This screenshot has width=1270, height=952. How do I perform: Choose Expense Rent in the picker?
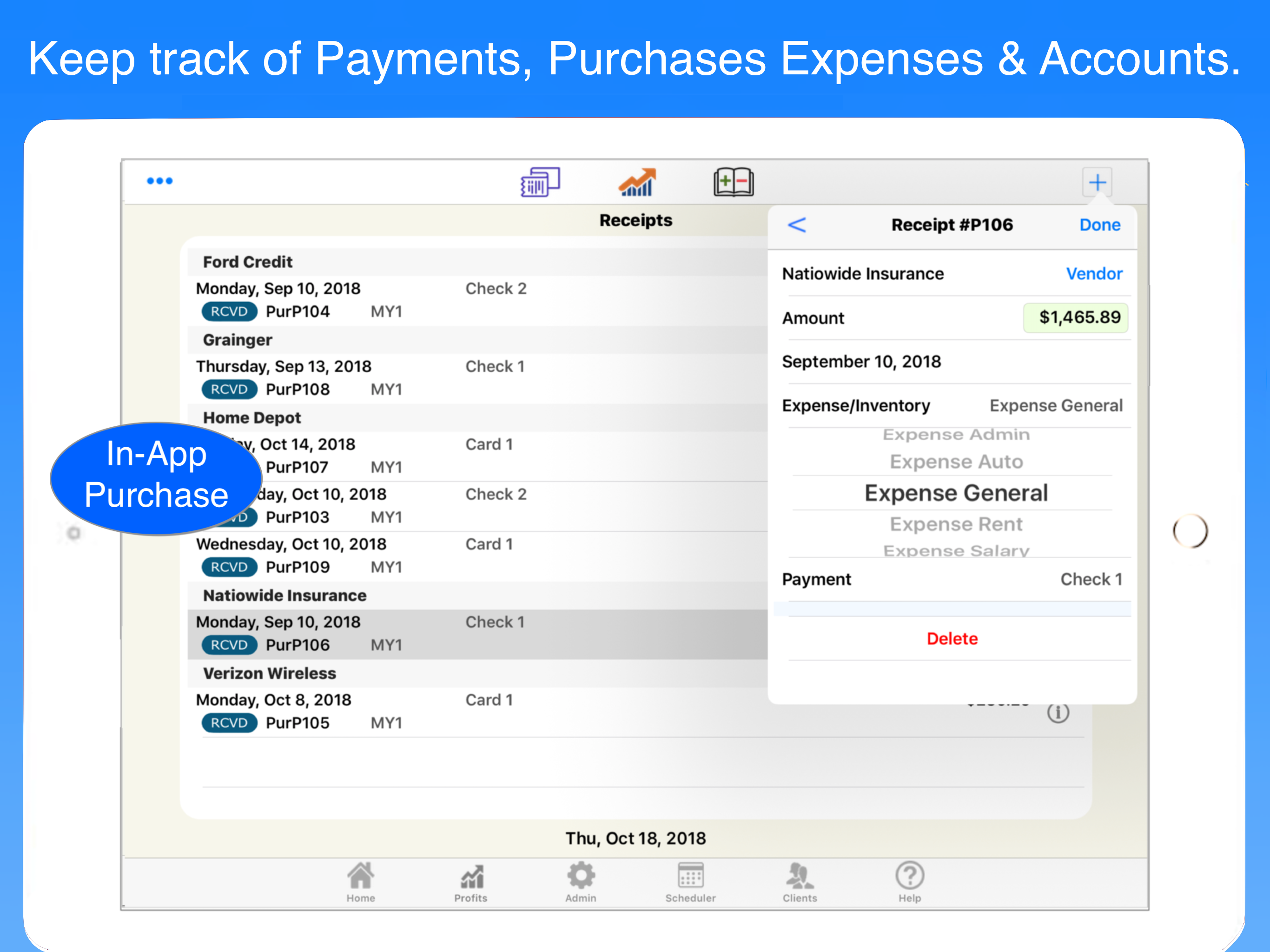pos(956,524)
